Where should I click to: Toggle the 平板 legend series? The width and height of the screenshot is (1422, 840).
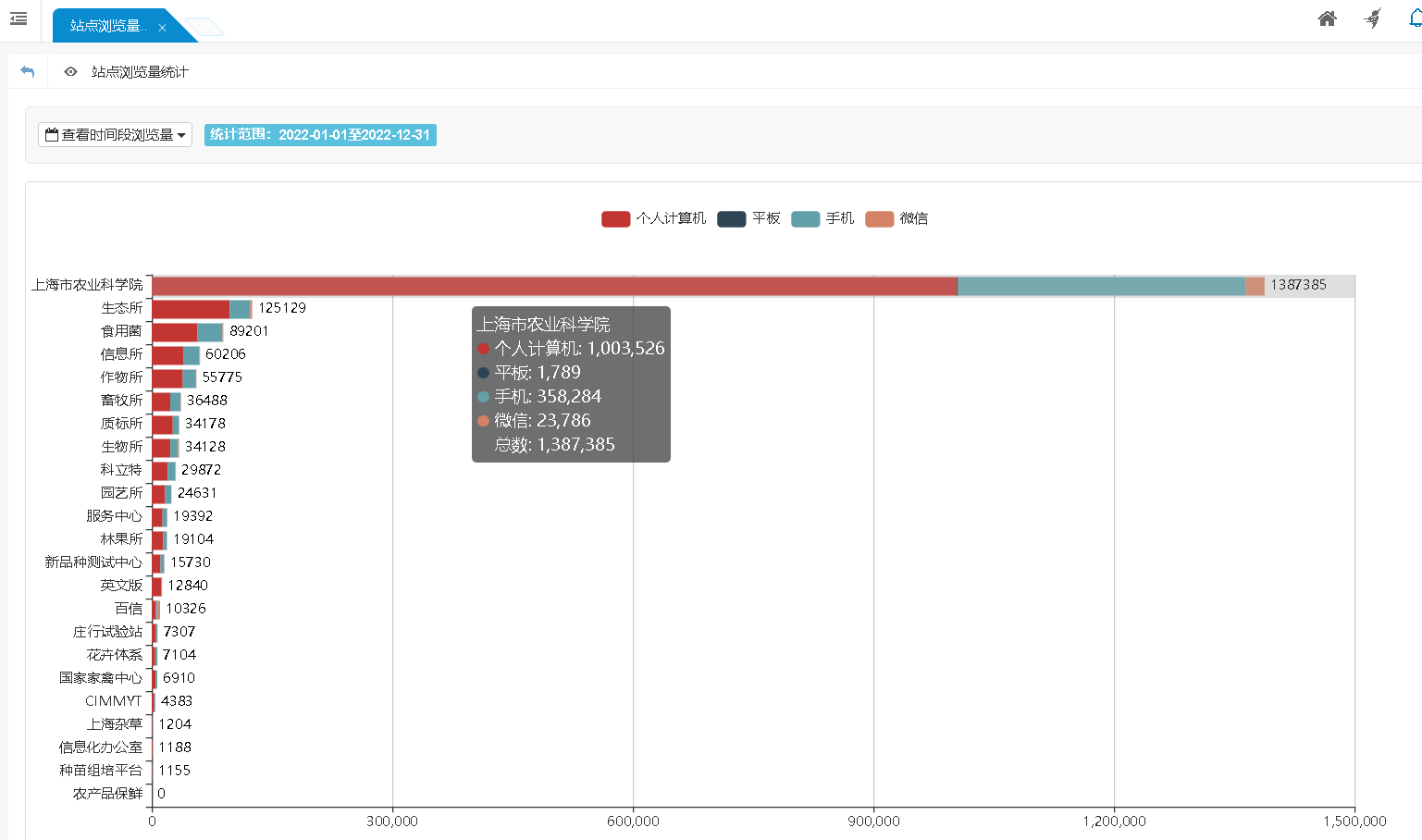point(748,218)
